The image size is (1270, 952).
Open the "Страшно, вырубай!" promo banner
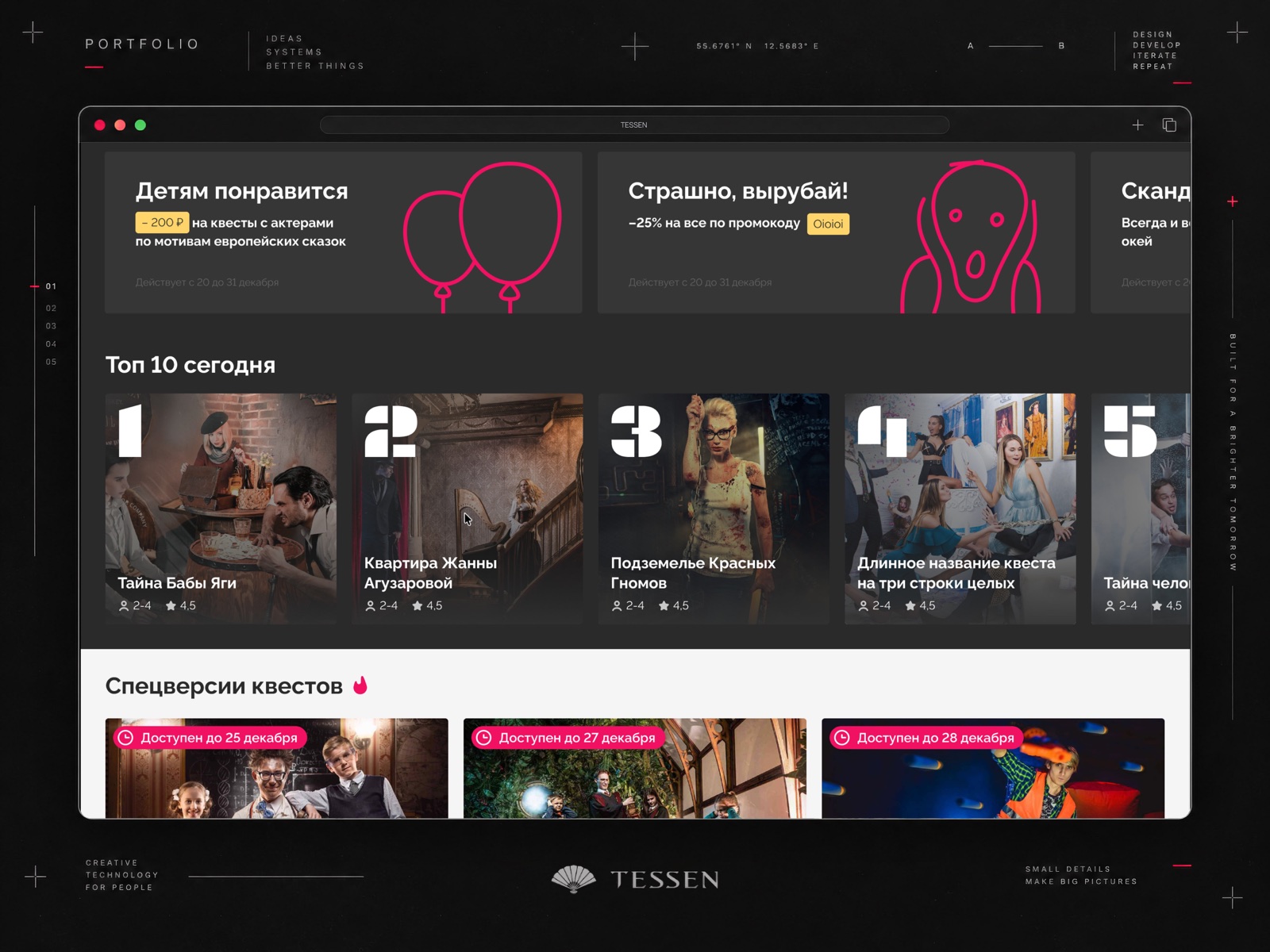coord(836,232)
